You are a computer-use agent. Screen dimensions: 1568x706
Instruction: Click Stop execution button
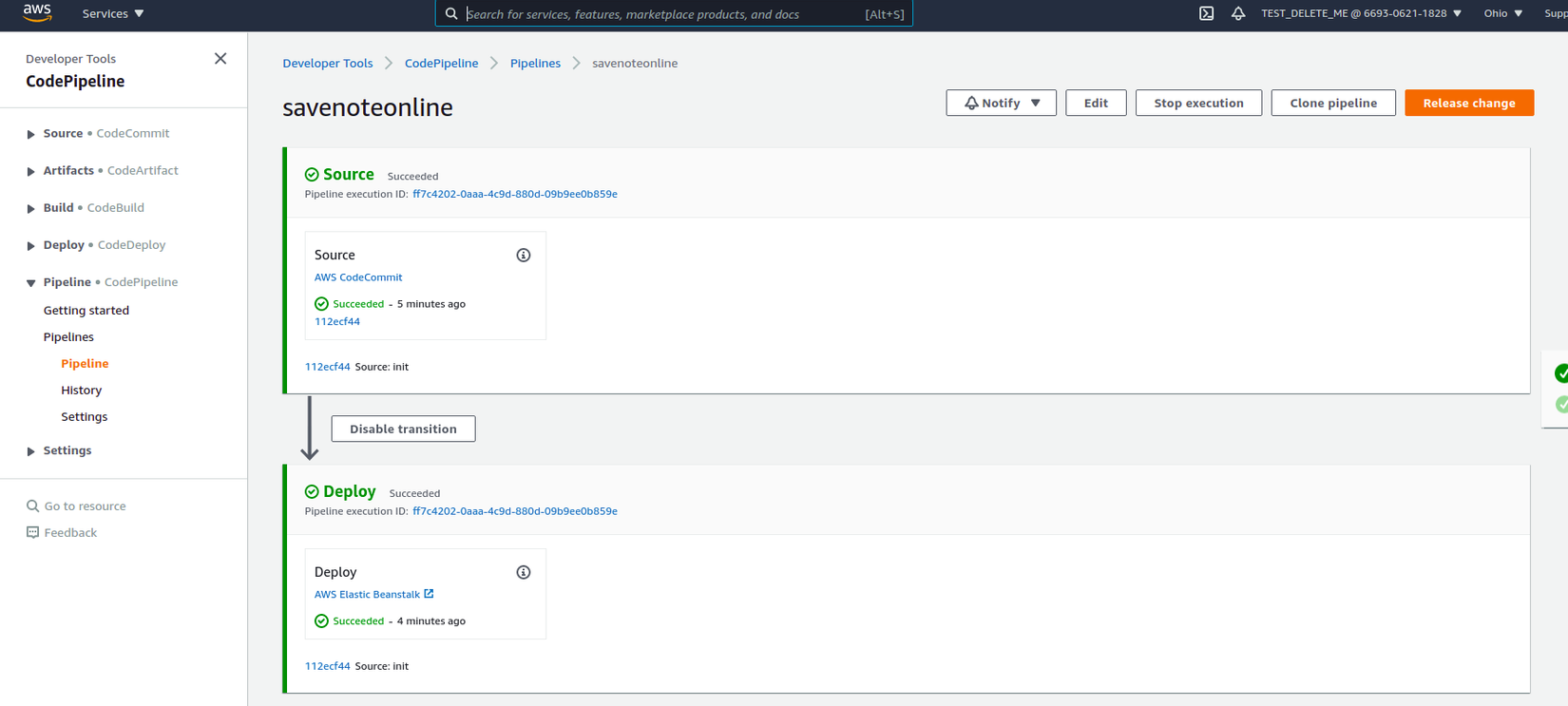pyautogui.click(x=1198, y=103)
